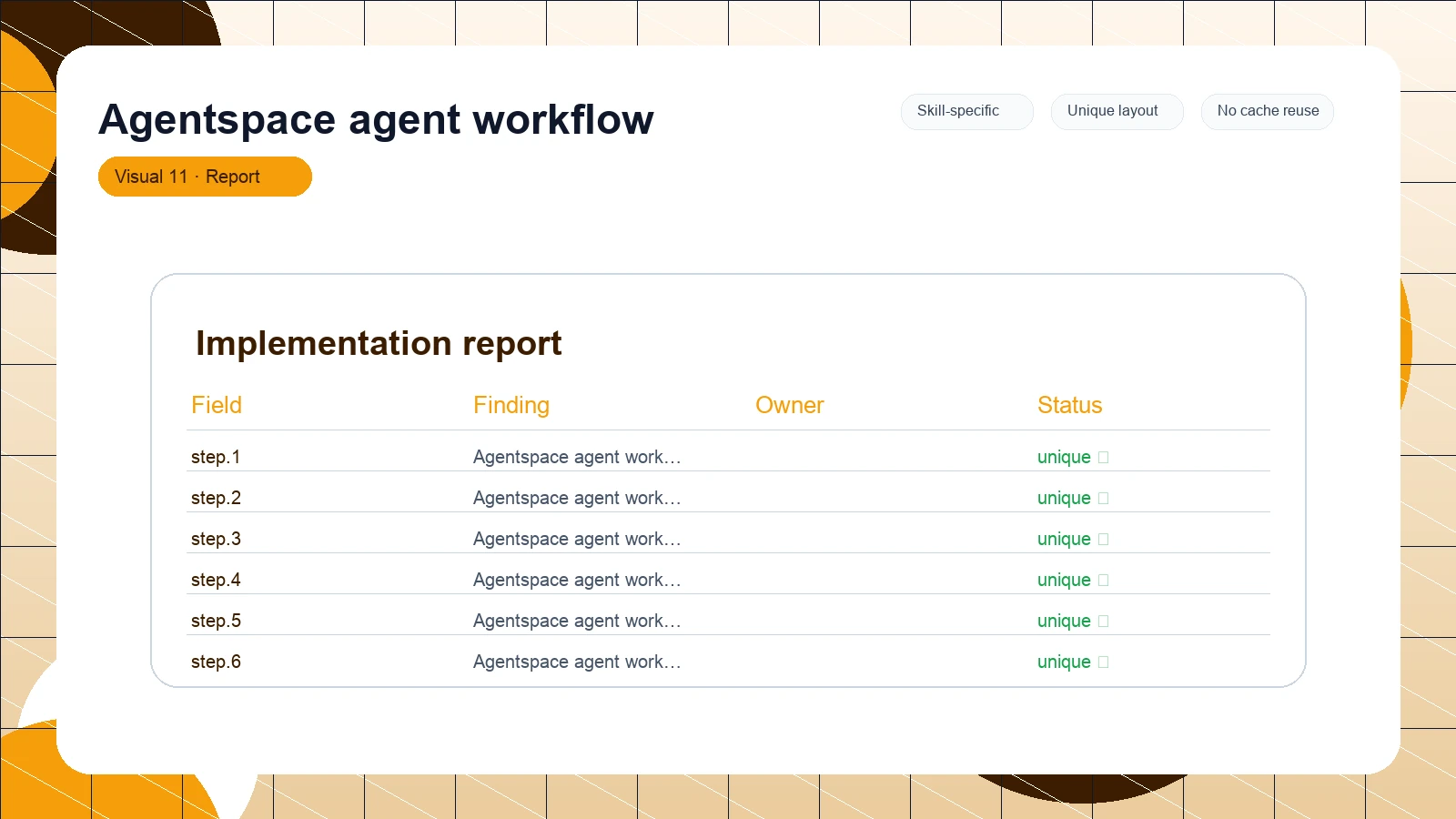Click the unique status in step.1 row

pos(1064,457)
